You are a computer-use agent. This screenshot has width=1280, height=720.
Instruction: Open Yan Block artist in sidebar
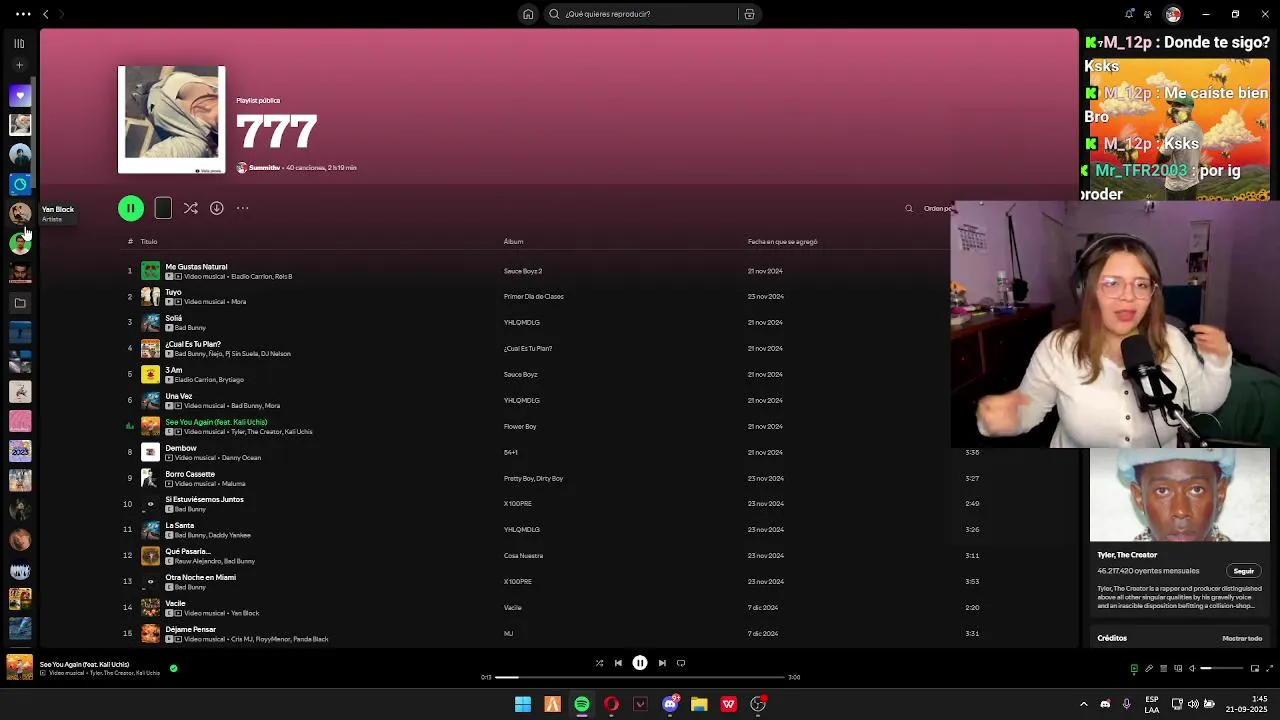(20, 213)
